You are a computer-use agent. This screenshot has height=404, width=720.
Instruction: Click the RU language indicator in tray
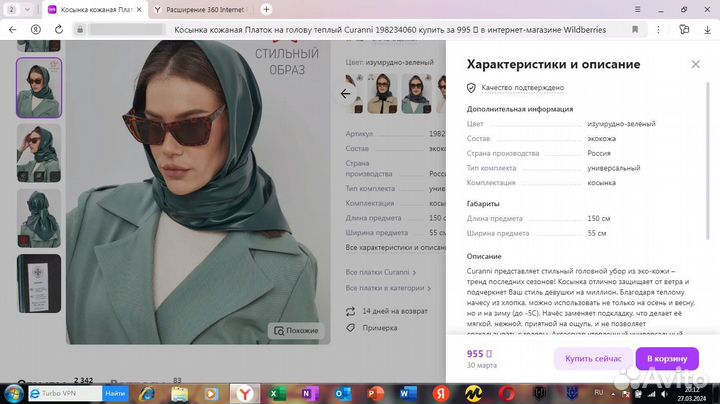(598, 393)
